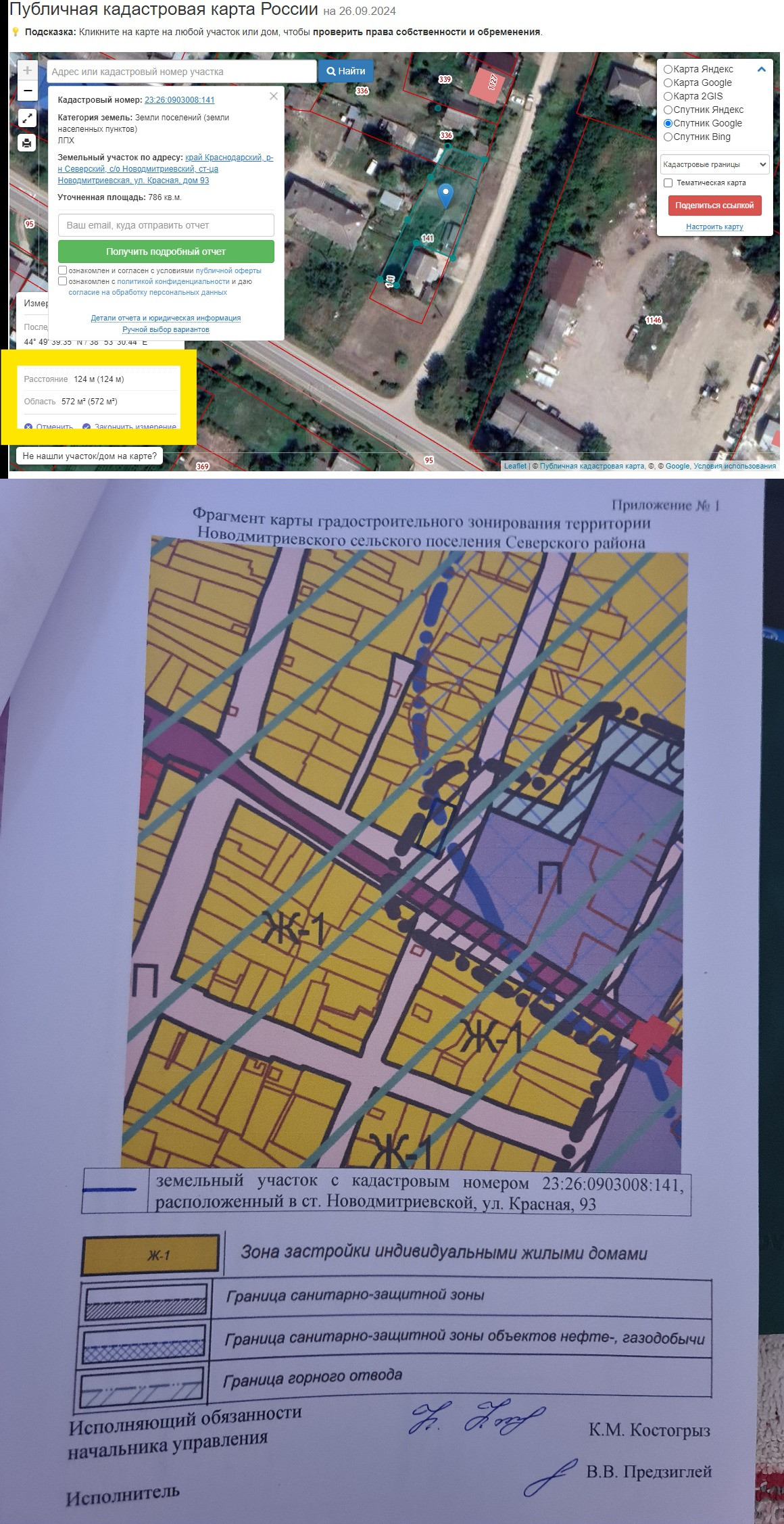
Task: Focus the email input for report
Action: (166, 225)
